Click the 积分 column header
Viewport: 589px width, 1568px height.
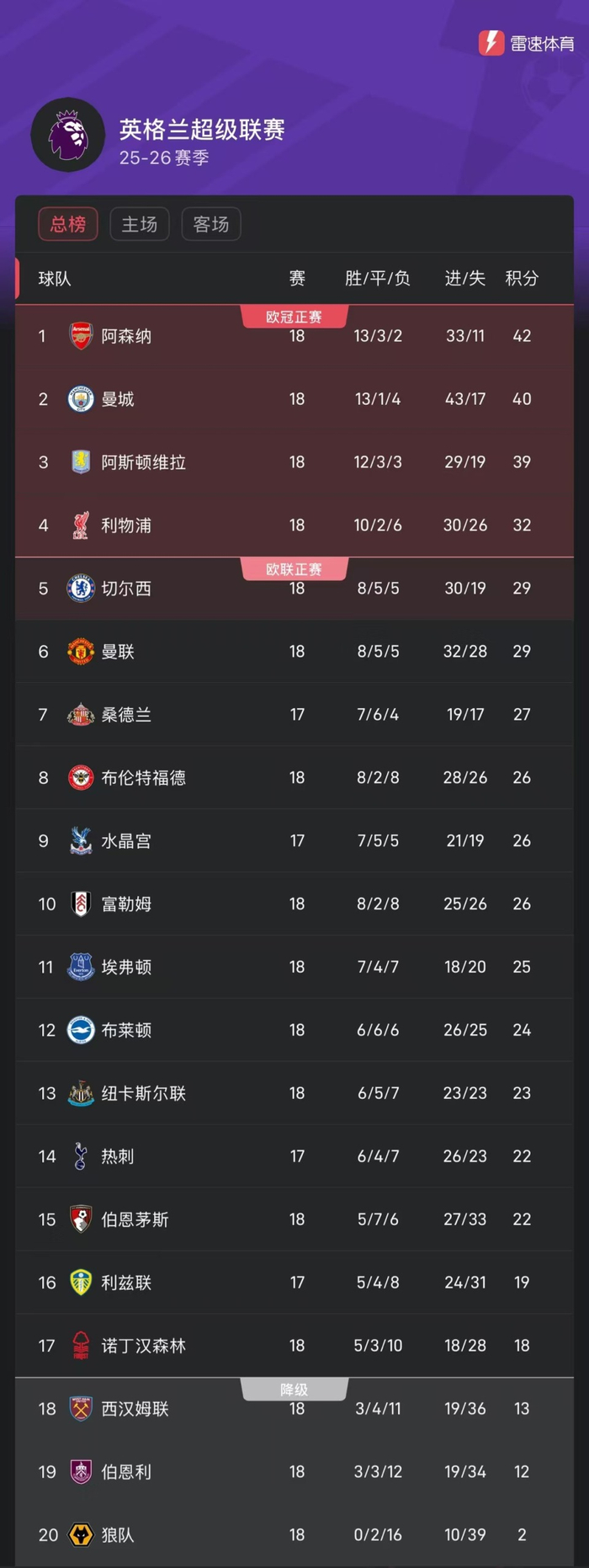tap(522, 279)
